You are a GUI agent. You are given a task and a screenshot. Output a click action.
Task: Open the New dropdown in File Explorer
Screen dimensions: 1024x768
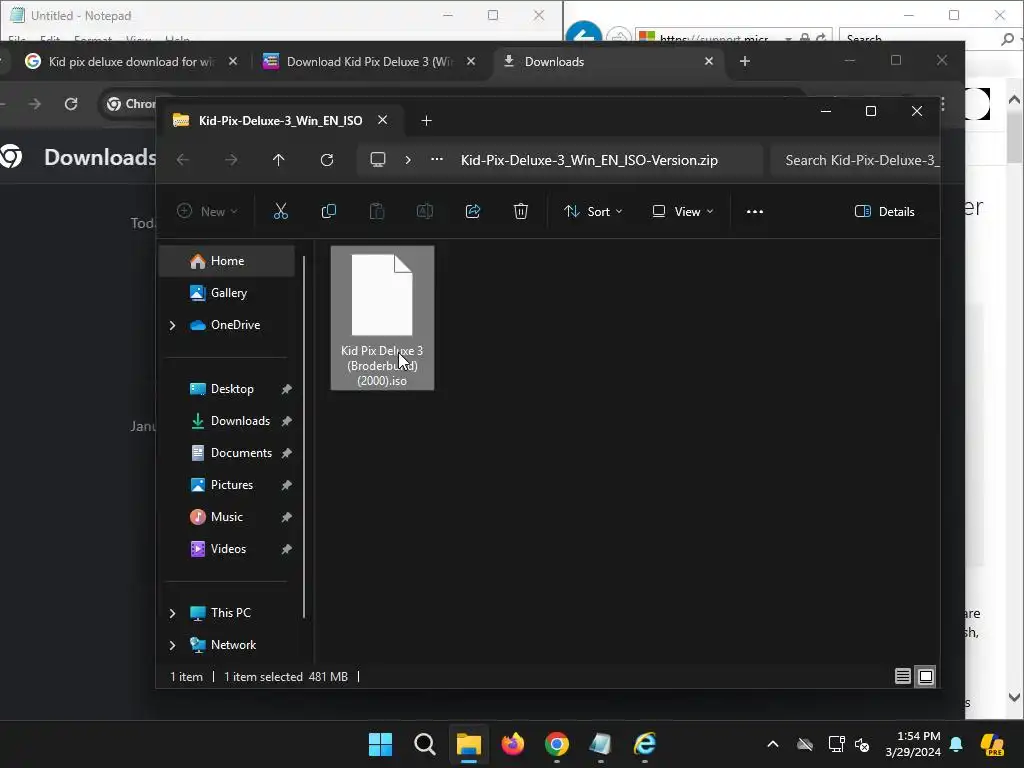(207, 212)
